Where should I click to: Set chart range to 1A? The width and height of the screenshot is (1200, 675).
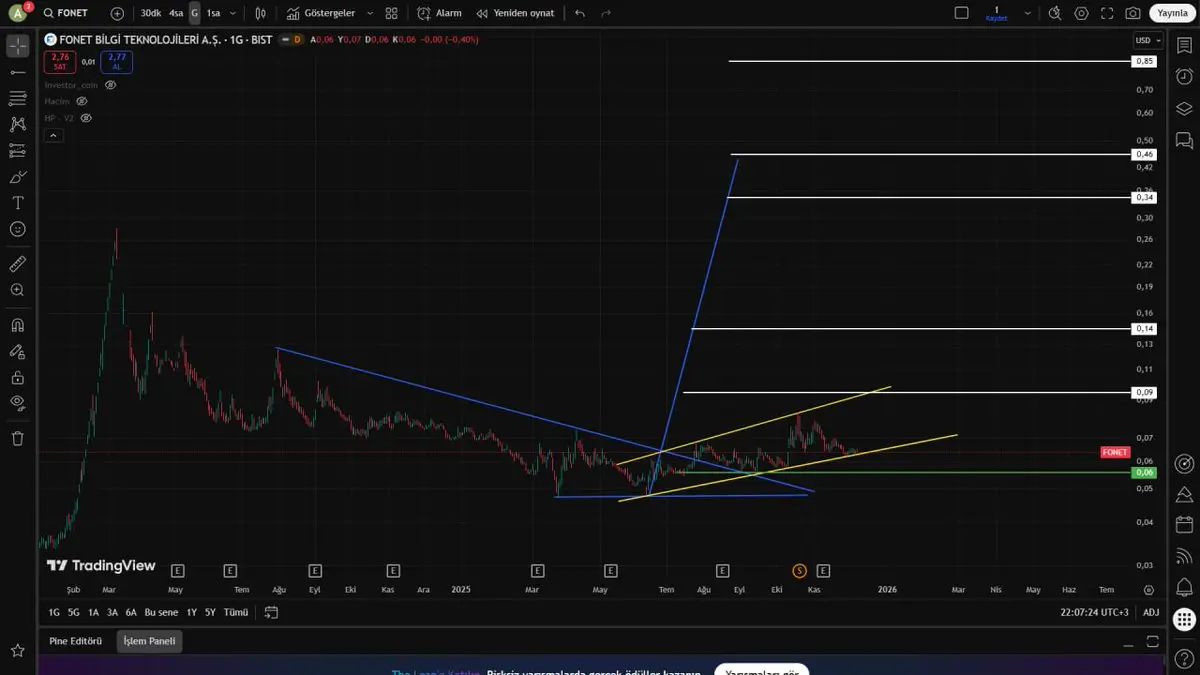coord(93,612)
